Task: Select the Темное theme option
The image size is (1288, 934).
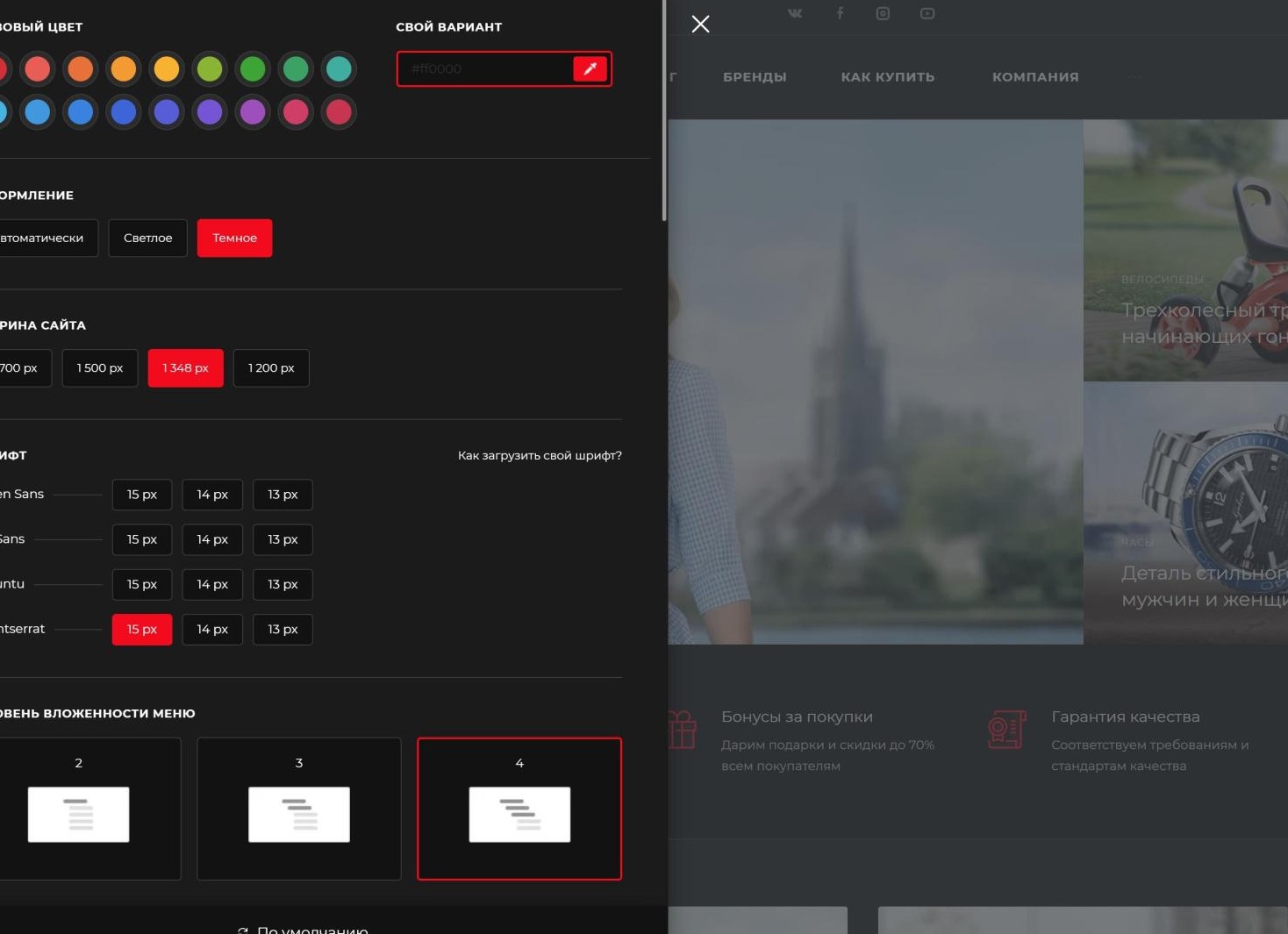Action: [234, 239]
